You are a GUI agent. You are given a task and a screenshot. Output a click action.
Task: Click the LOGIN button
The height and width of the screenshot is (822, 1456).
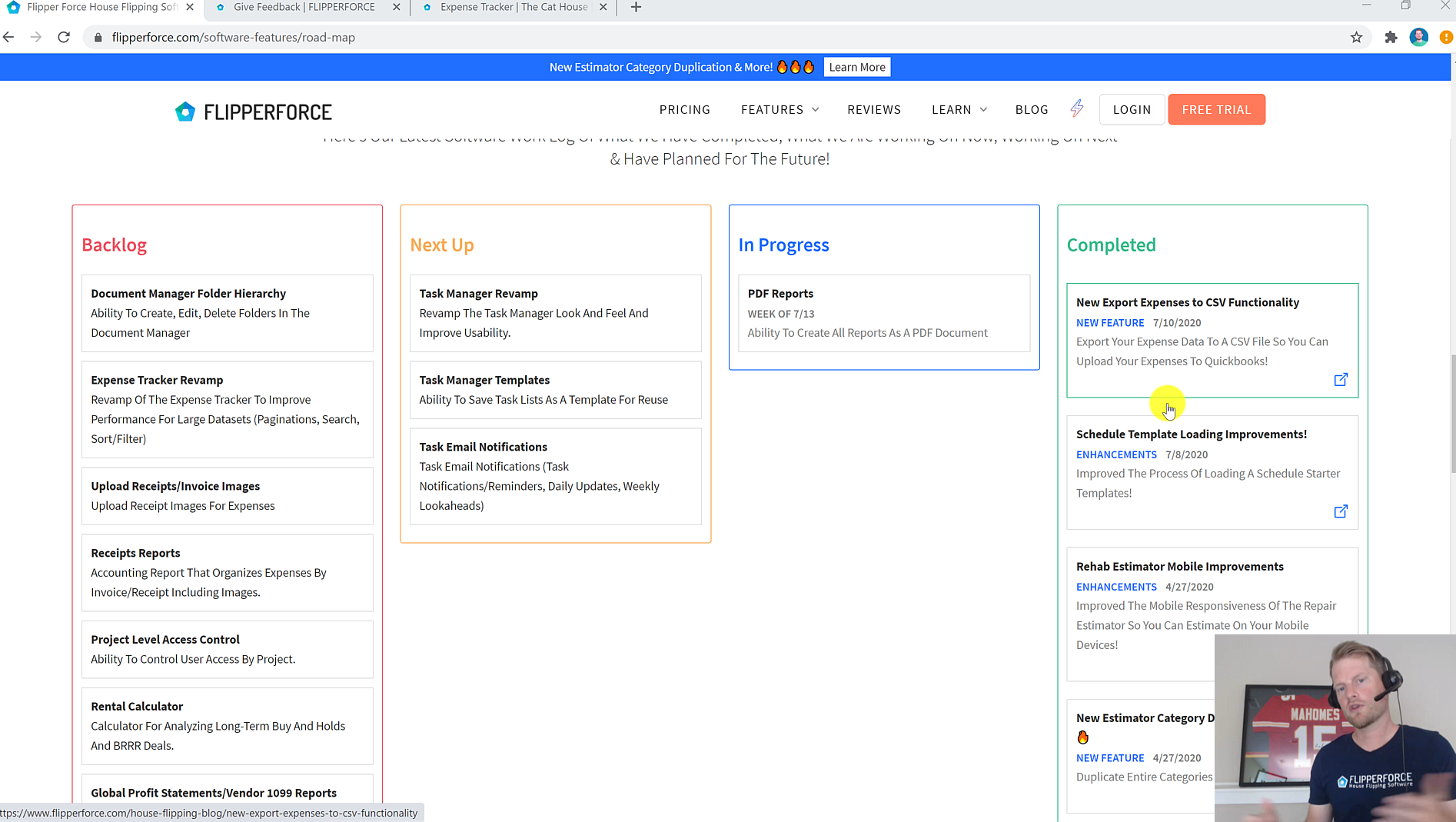[1132, 109]
